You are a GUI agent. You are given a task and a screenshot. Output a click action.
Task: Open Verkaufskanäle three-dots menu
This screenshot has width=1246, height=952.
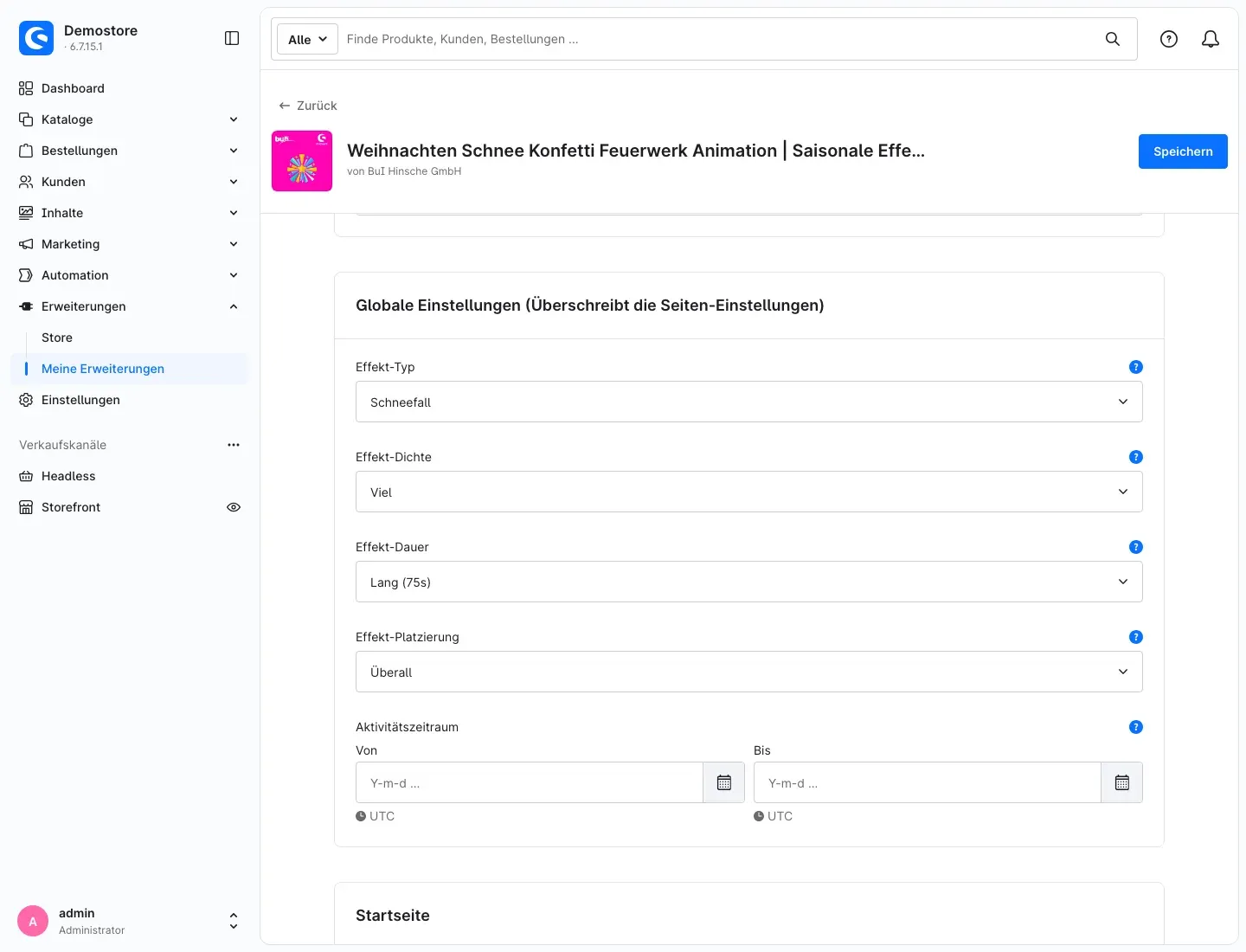[234, 445]
